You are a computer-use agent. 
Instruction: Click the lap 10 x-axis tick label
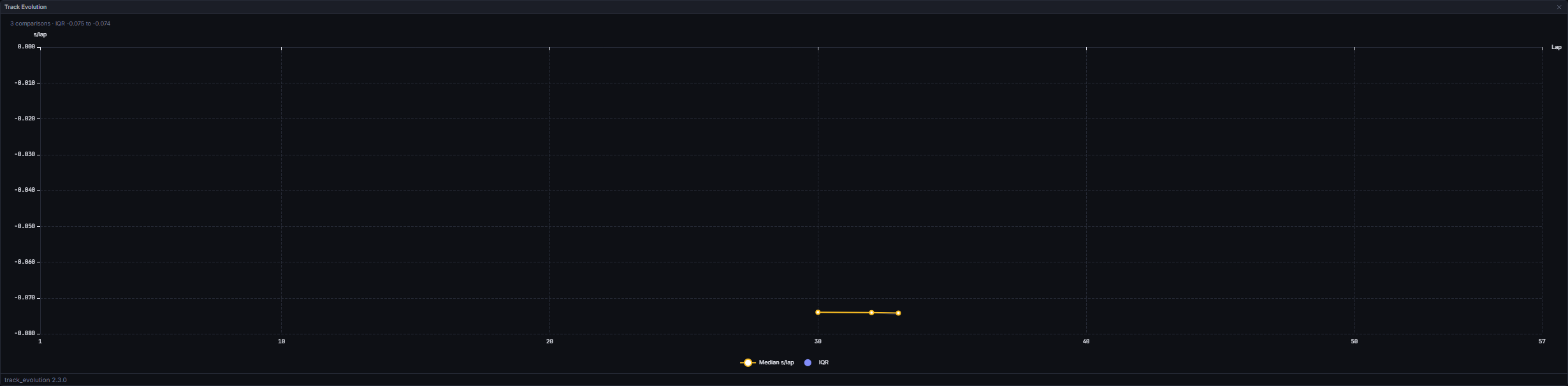[x=282, y=341]
